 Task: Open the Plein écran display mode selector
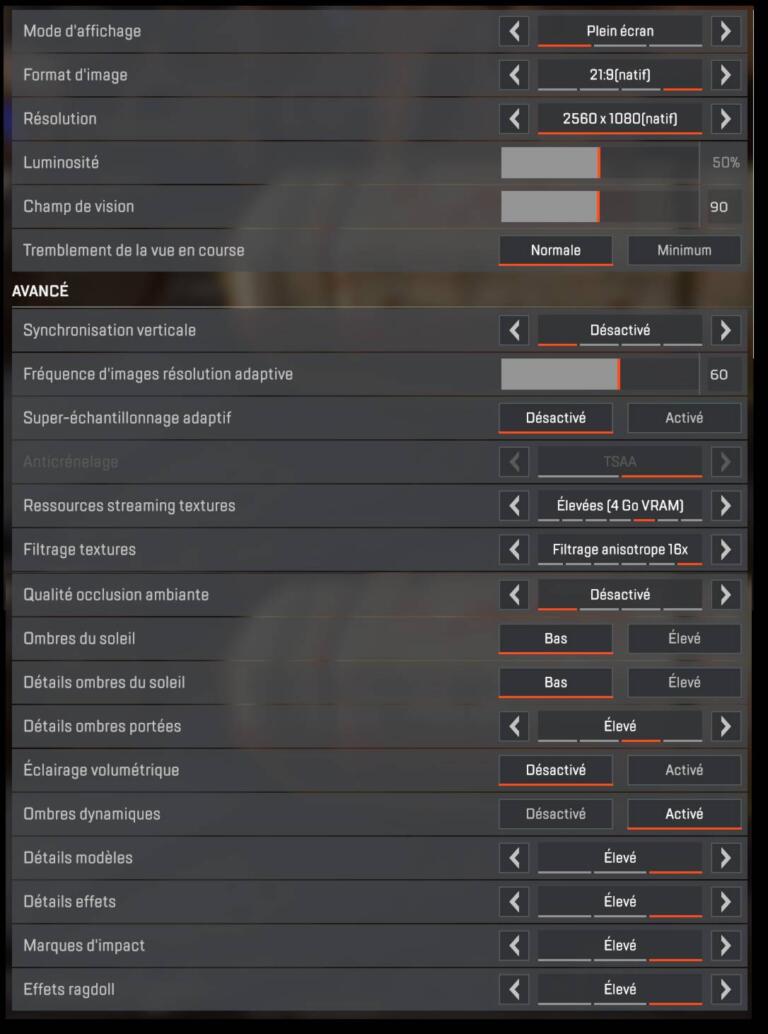click(619, 31)
